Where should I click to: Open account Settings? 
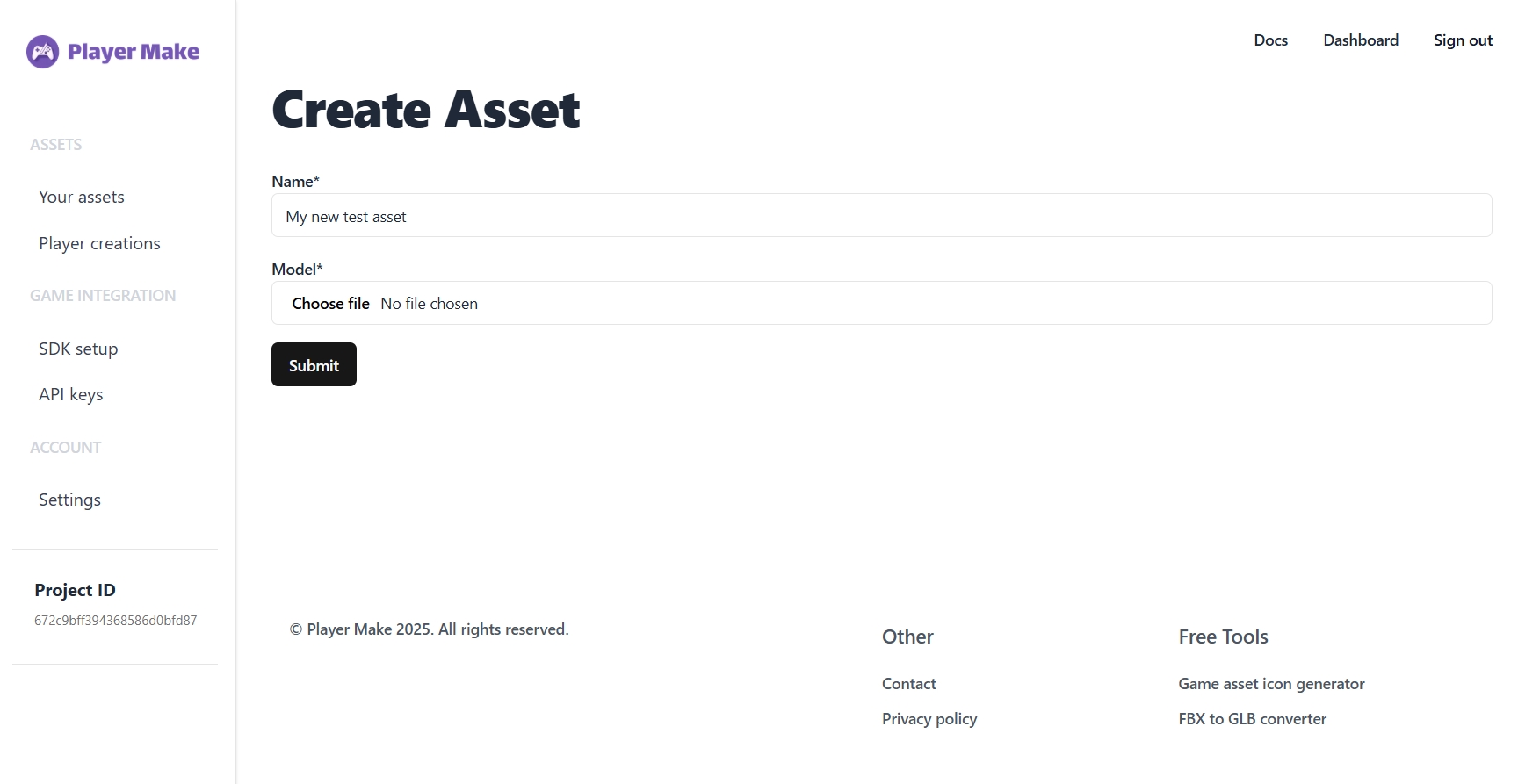[69, 500]
